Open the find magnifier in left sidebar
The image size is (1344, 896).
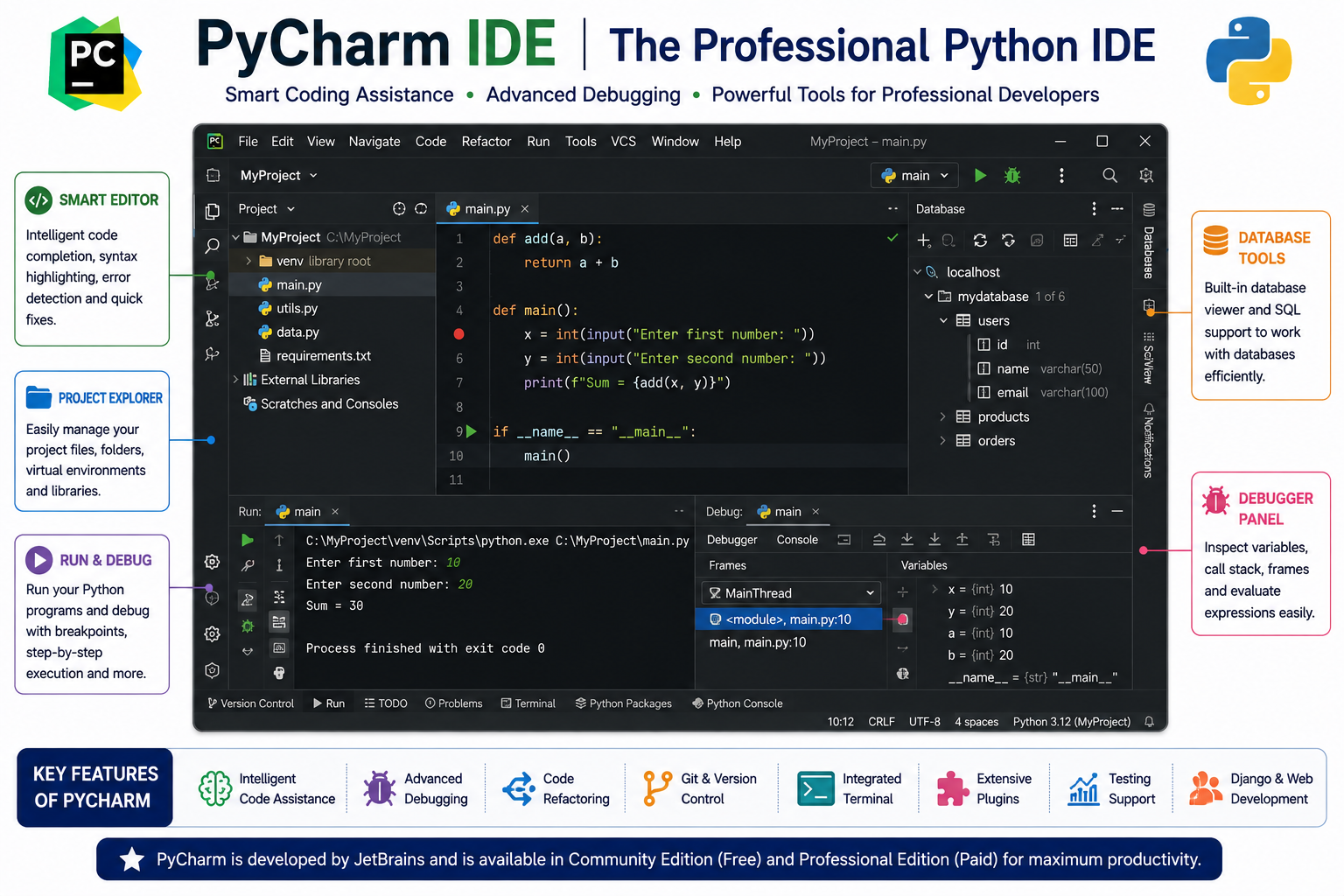(x=212, y=246)
